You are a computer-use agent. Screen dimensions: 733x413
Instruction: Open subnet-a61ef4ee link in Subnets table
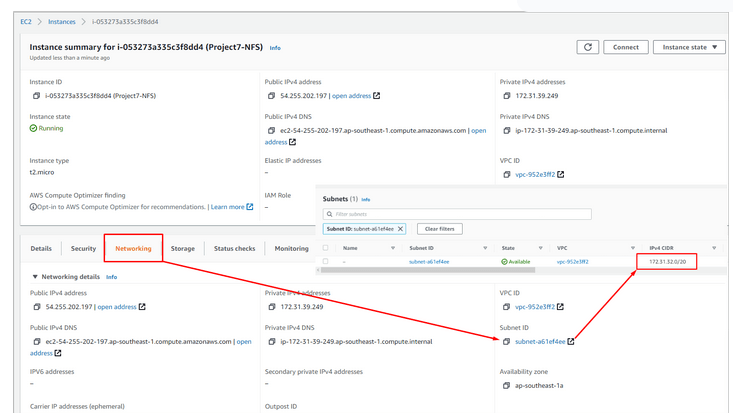point(429,262)
